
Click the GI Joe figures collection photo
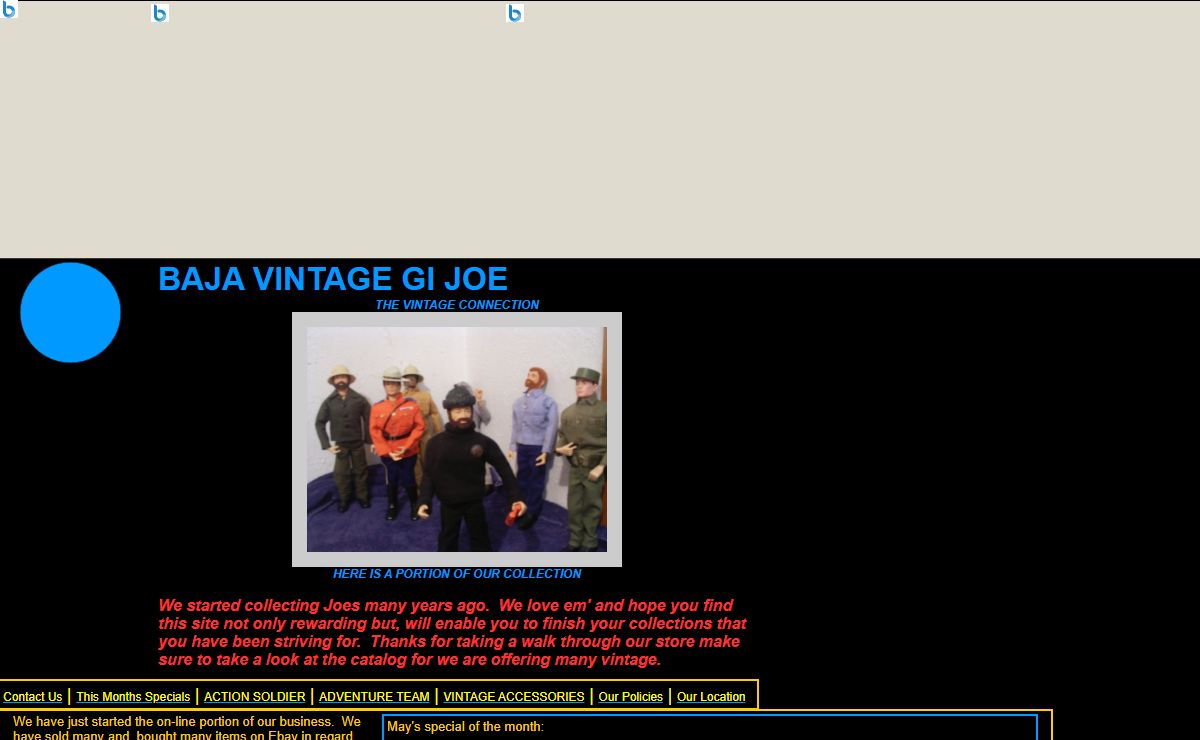(457, 439)
